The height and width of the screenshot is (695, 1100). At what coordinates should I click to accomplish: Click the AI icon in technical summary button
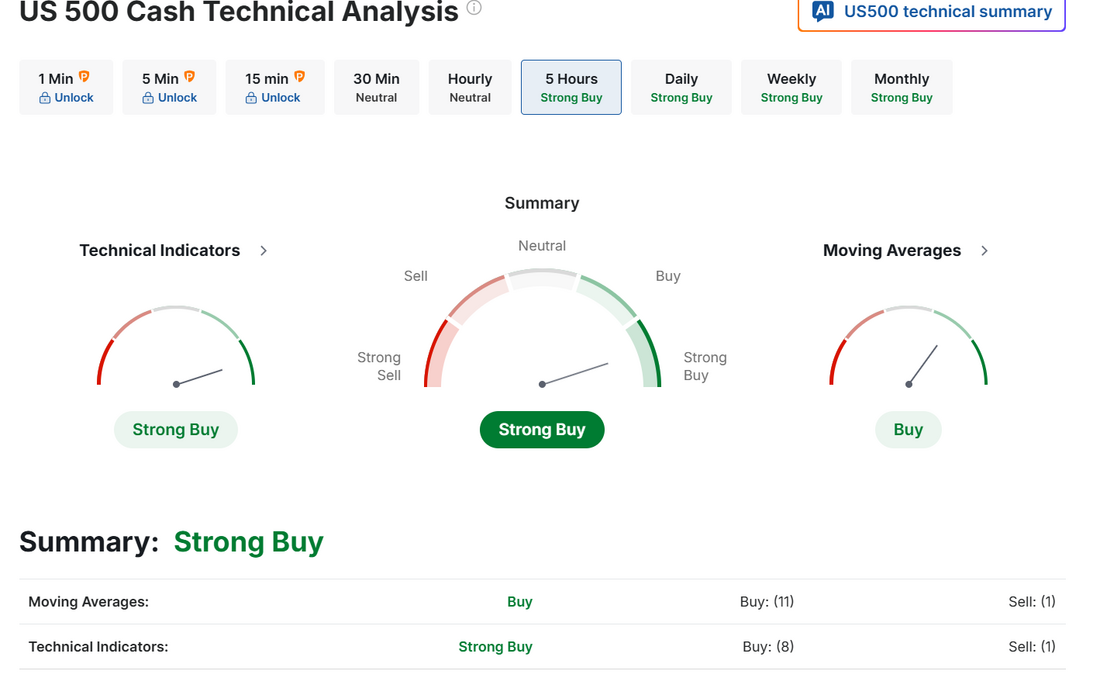[823, 11]
